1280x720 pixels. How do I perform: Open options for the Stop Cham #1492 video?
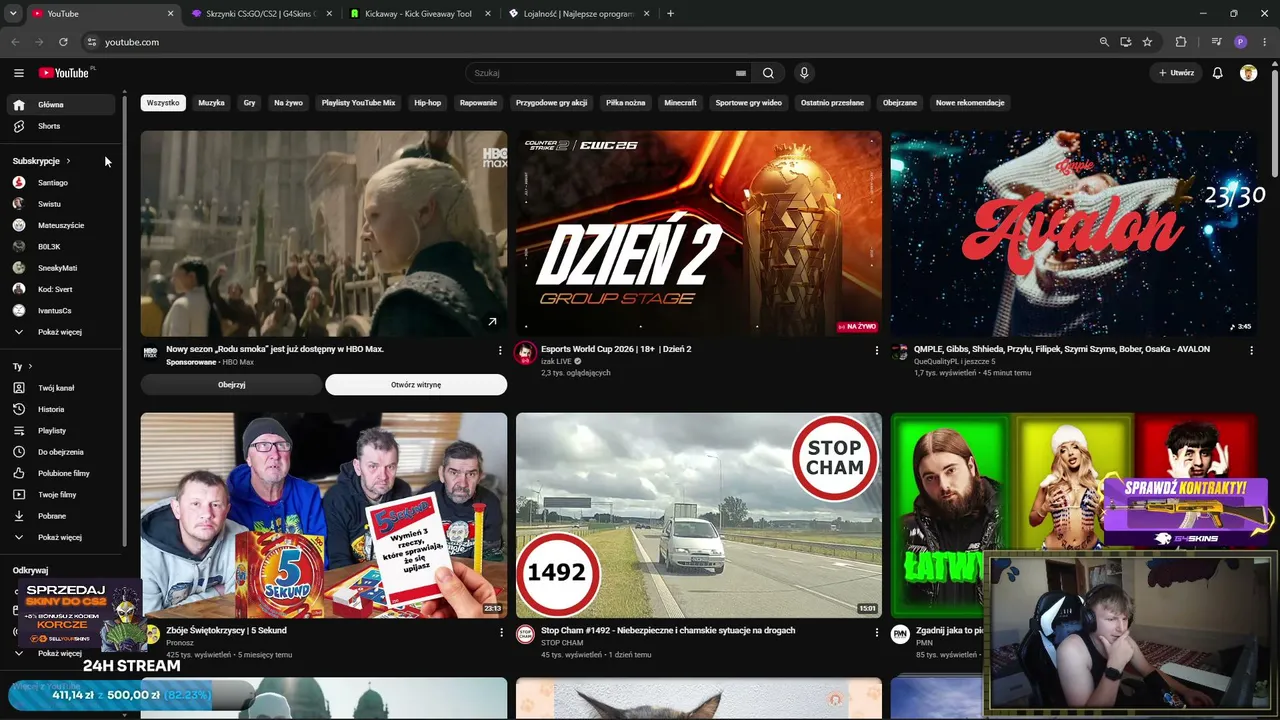tap(877, 632)
